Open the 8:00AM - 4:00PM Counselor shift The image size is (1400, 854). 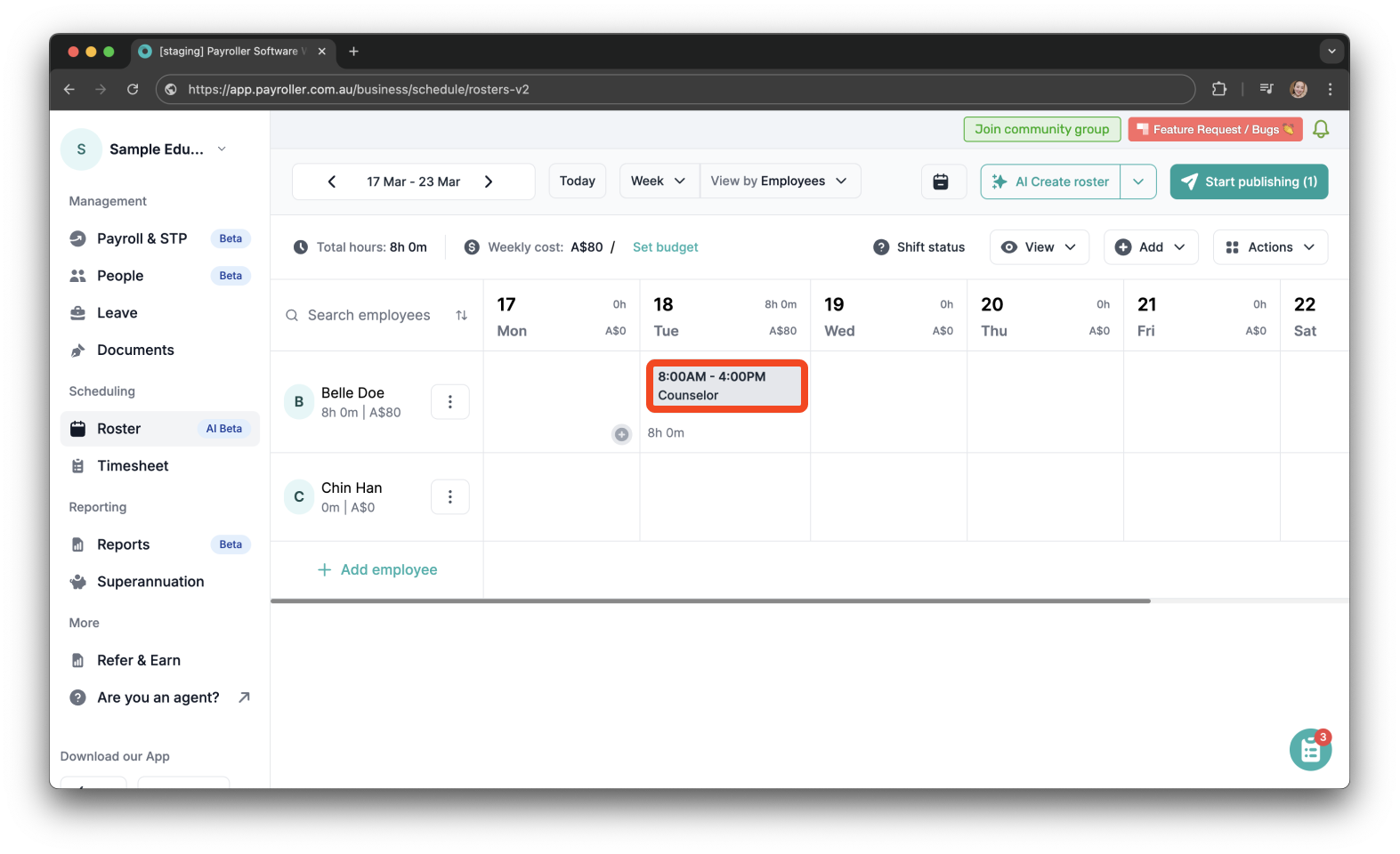pyautogui.click(x=727, y=386)
